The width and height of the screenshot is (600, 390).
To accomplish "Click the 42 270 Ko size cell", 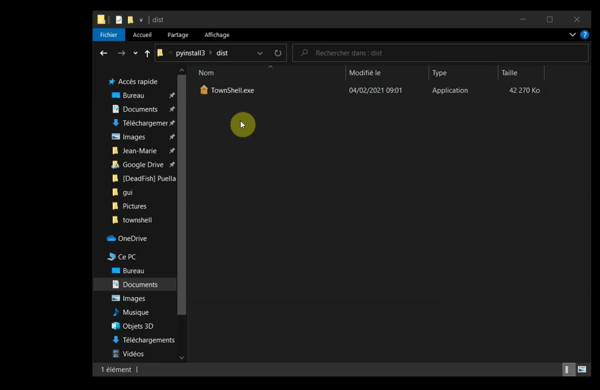I will [x=524, y=90].
